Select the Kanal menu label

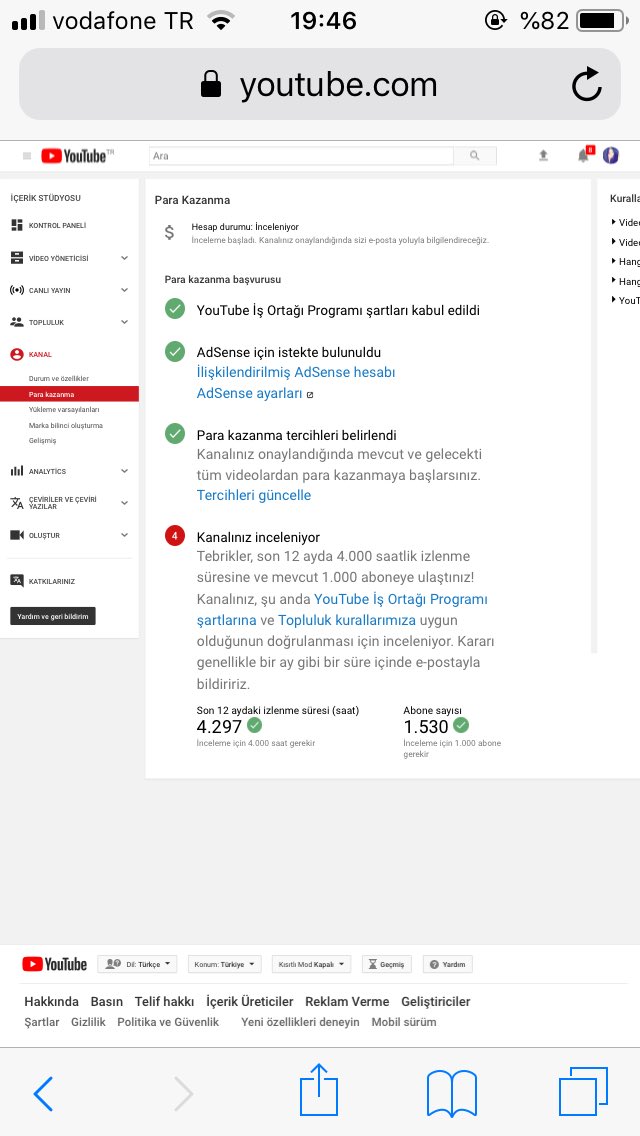point(40,354)
